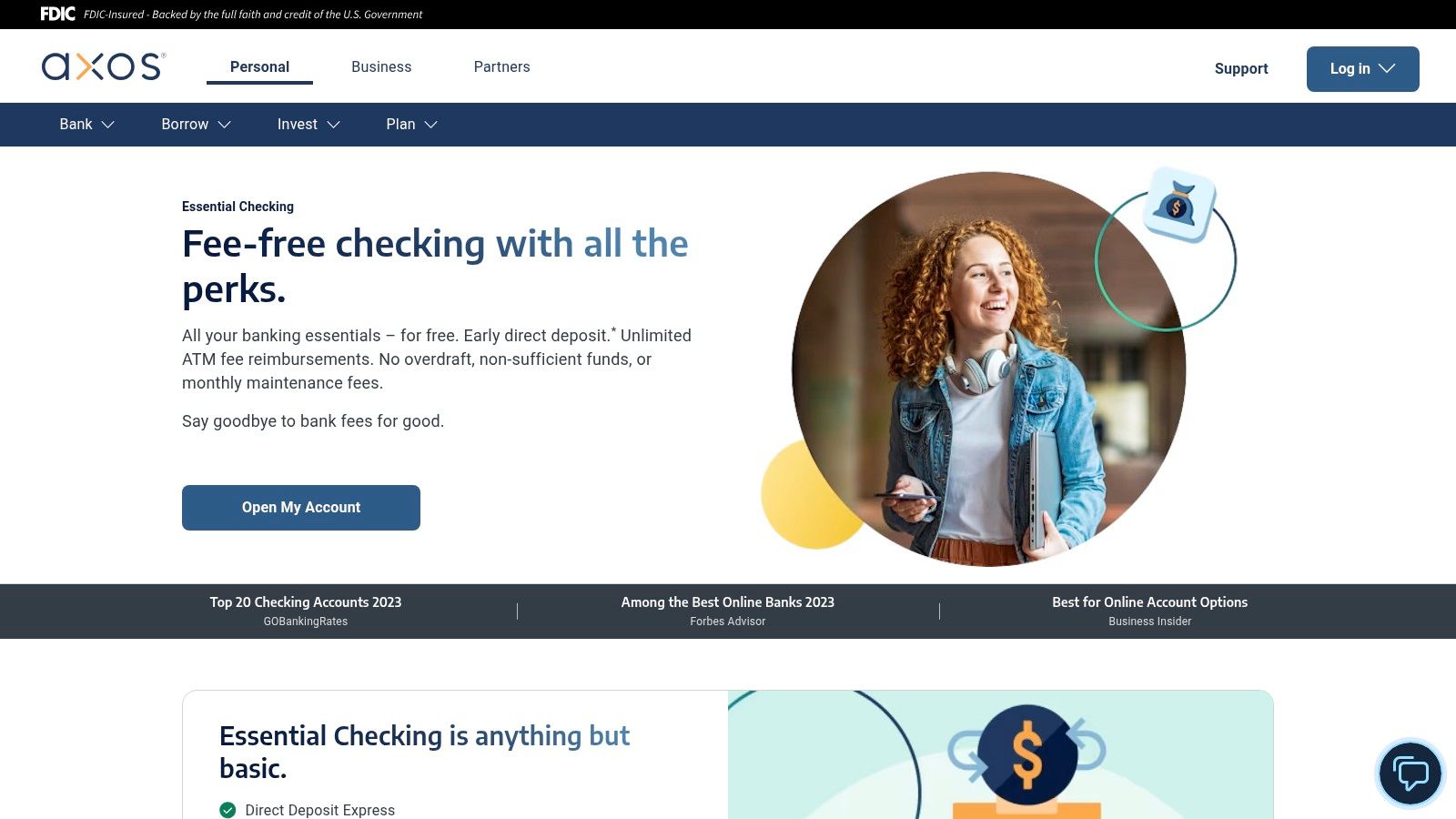Image resolution: width=1456 pixels, height=819 pixels.
Task: Expand the Bank dropdown menu
Action: pyautogui.click(x=86, y=125)
